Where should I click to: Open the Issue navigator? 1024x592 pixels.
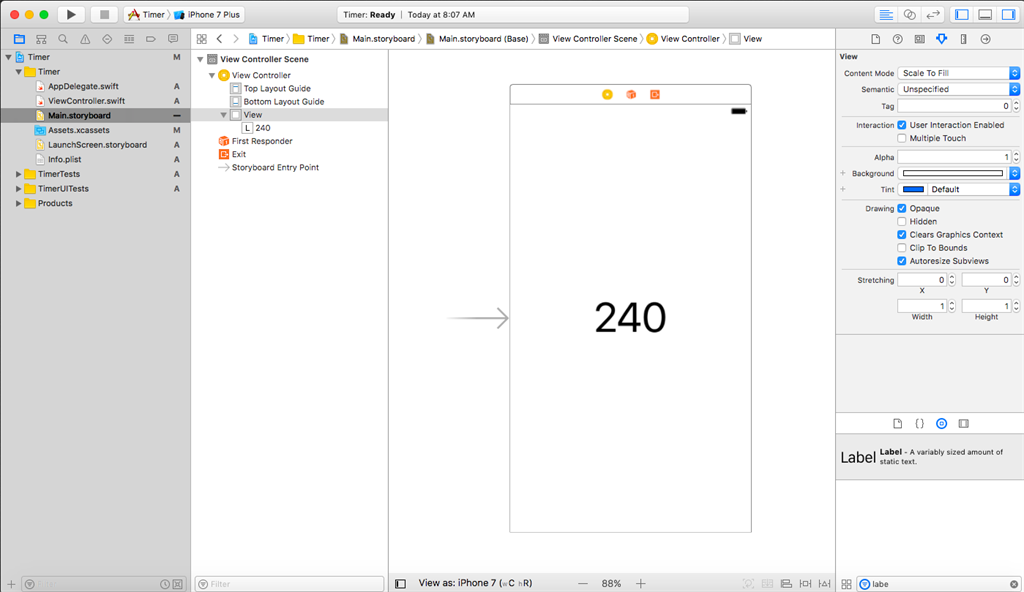(x=85, y=39)
